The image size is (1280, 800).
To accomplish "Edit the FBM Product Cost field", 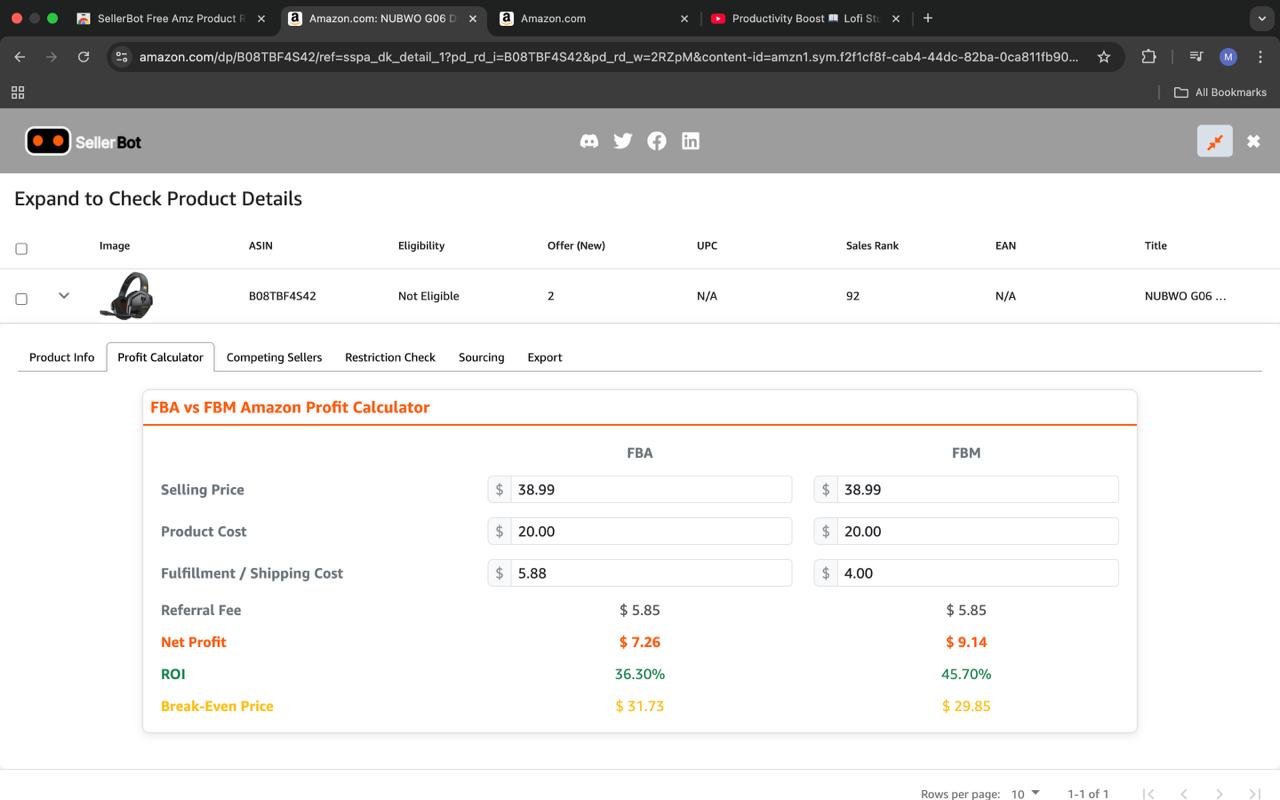I will (x=977, y=531).
